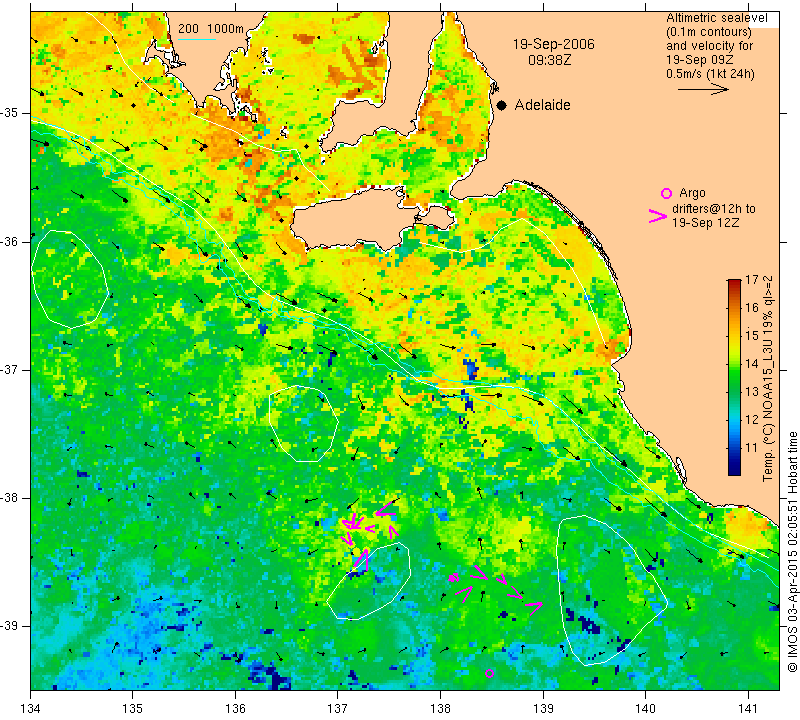This screenshot has height=720, width=800.
Task: Click the 'Altimetric sealevel' legend heading
Action: tap(717, 18)
